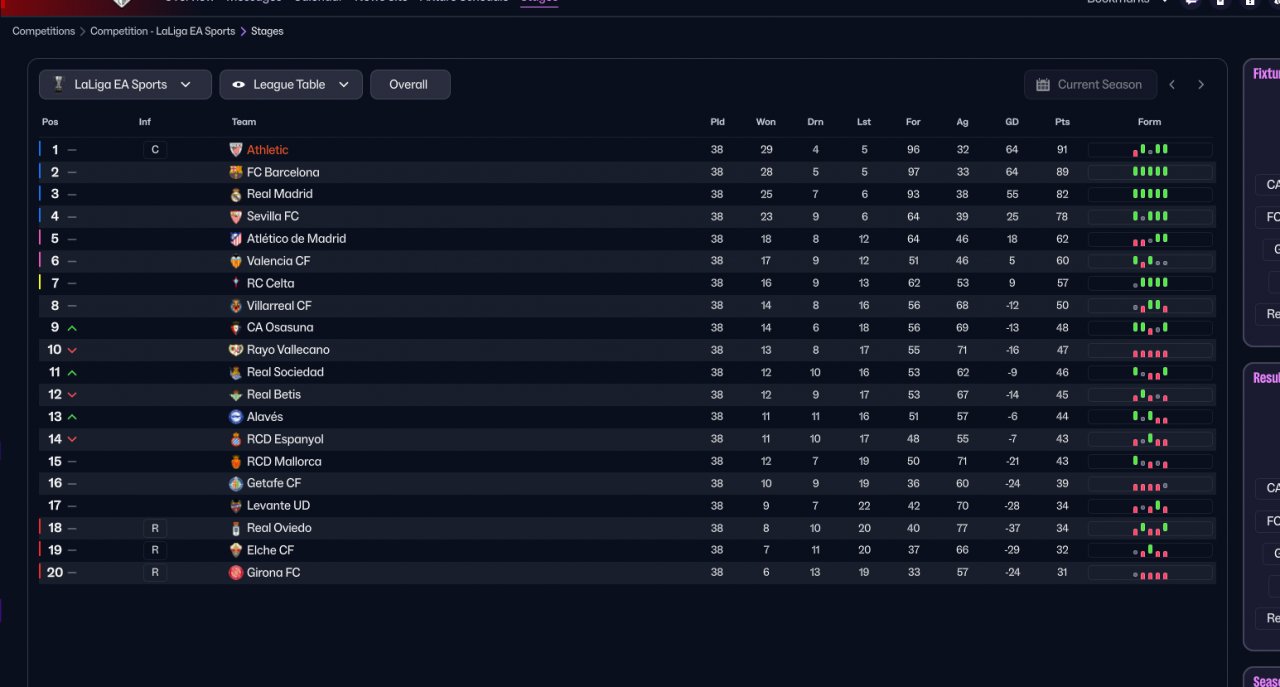Open the Current Season selector
This screenshot has width=1280, height=687.
(1090, 85)
